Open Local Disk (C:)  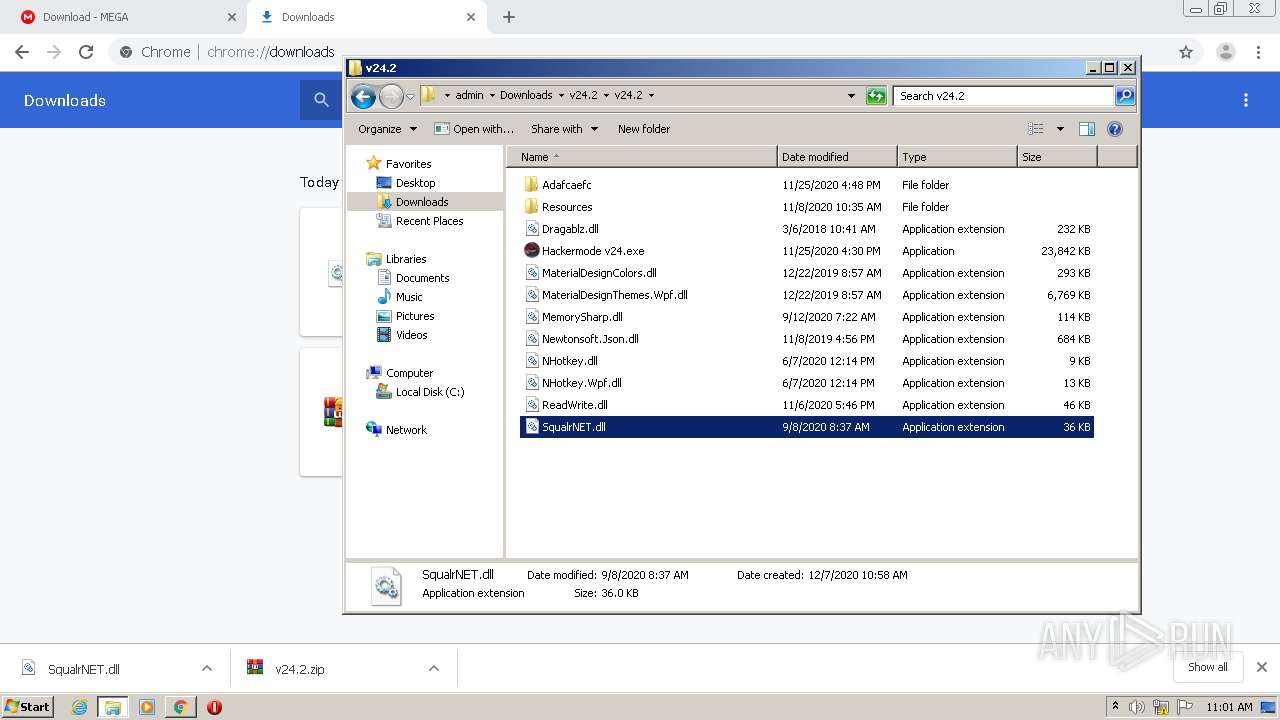pos(429,392)
